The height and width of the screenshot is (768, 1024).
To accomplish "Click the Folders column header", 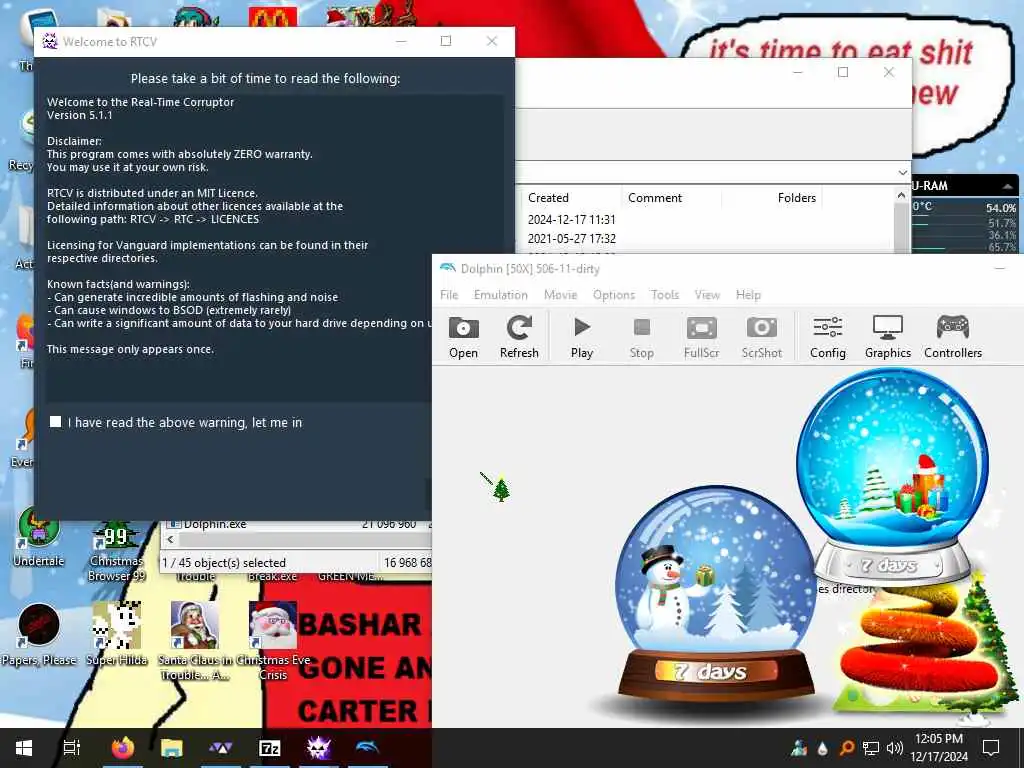I will click(x=771, y=198).
